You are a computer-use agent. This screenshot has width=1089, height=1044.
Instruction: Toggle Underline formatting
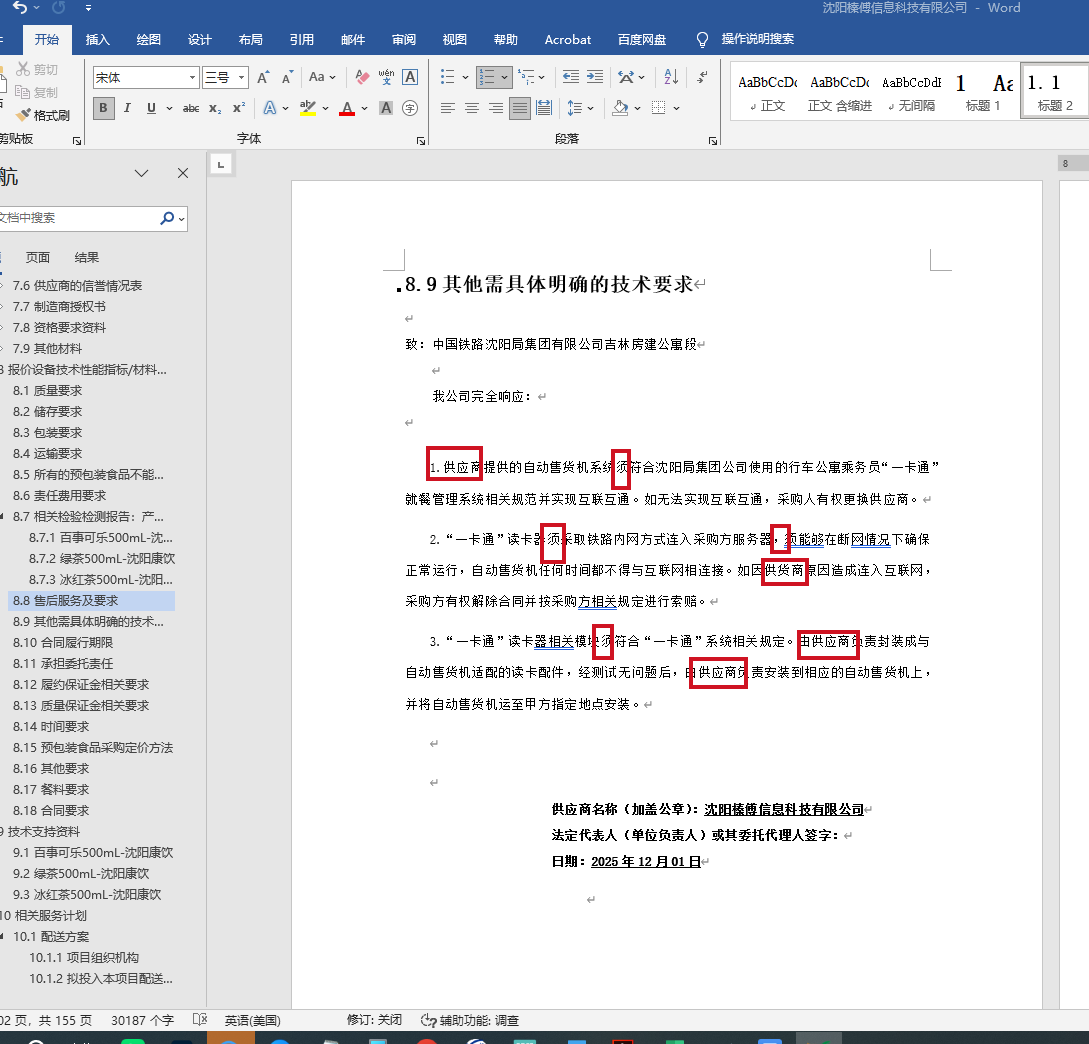[151, 108]
